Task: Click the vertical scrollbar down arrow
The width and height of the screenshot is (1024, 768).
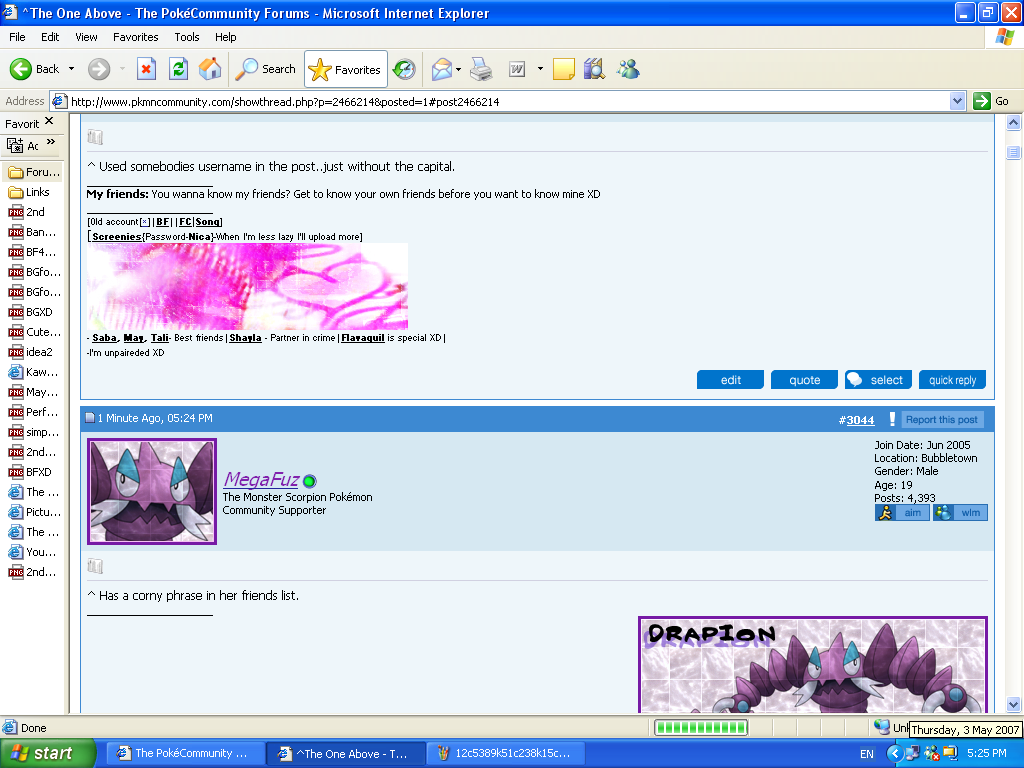Action: 1014,704
